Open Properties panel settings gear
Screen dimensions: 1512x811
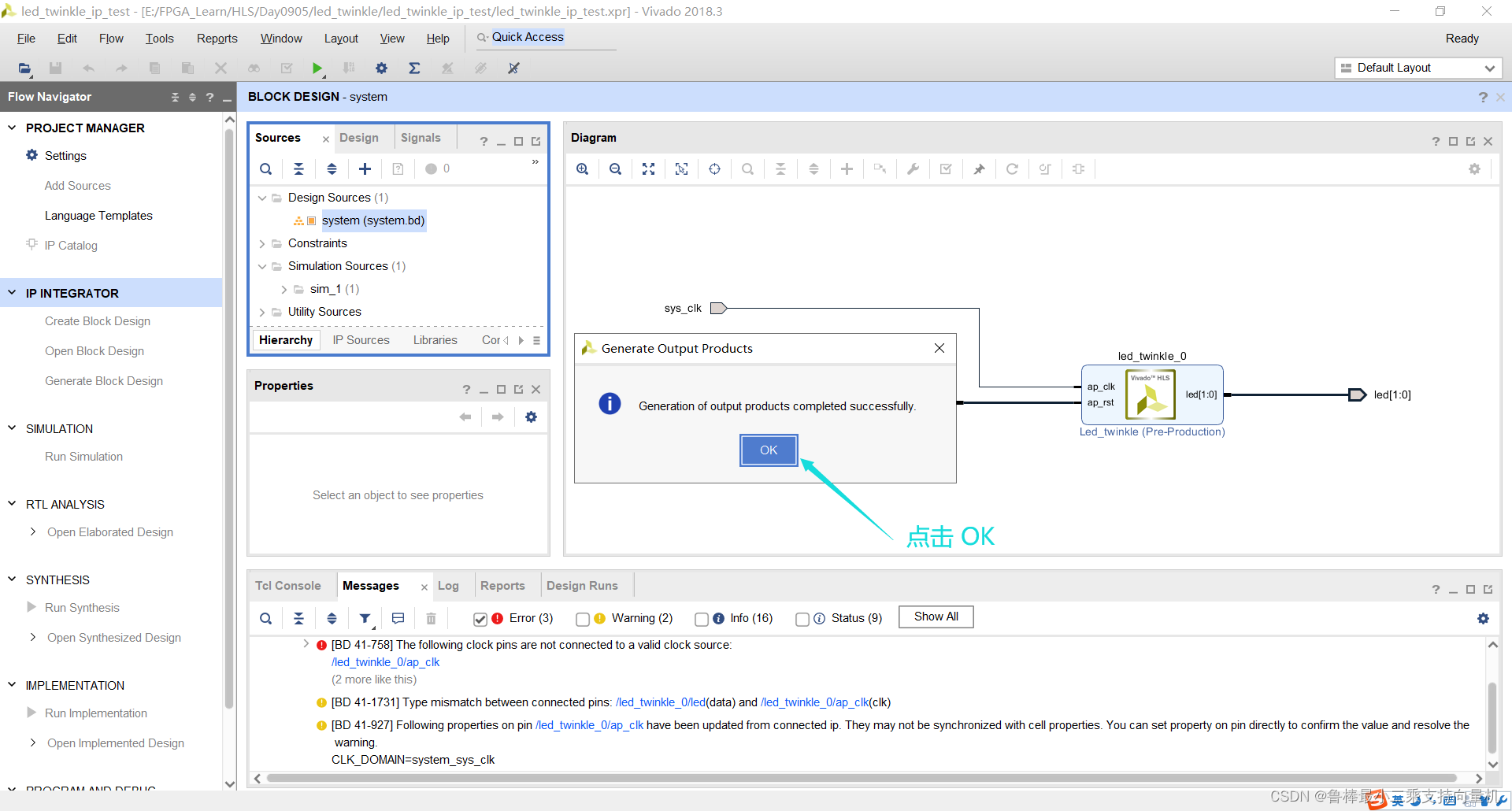pos(531,417)
